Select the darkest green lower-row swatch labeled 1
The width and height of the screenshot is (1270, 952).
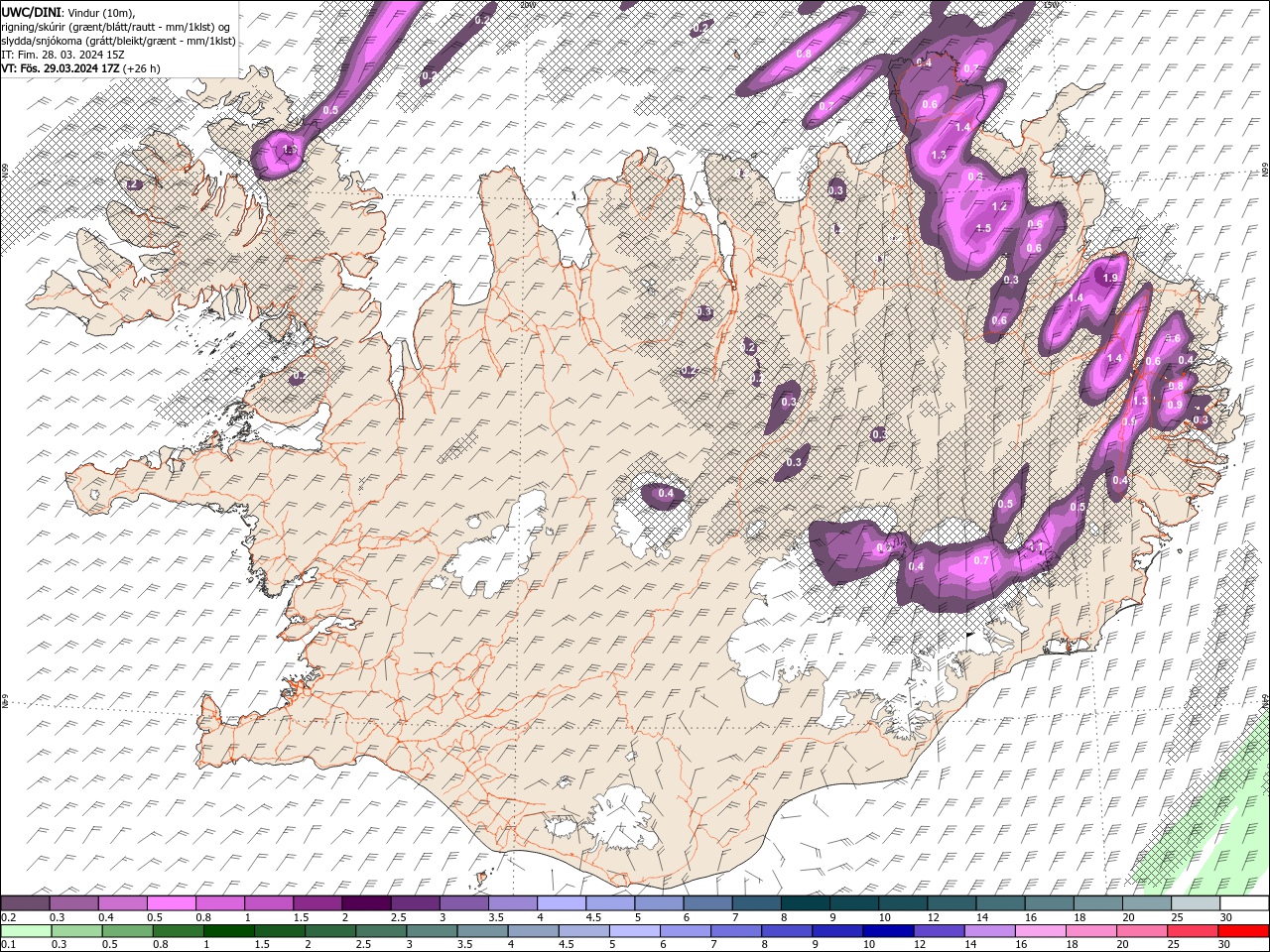click(x=228, y=931)
